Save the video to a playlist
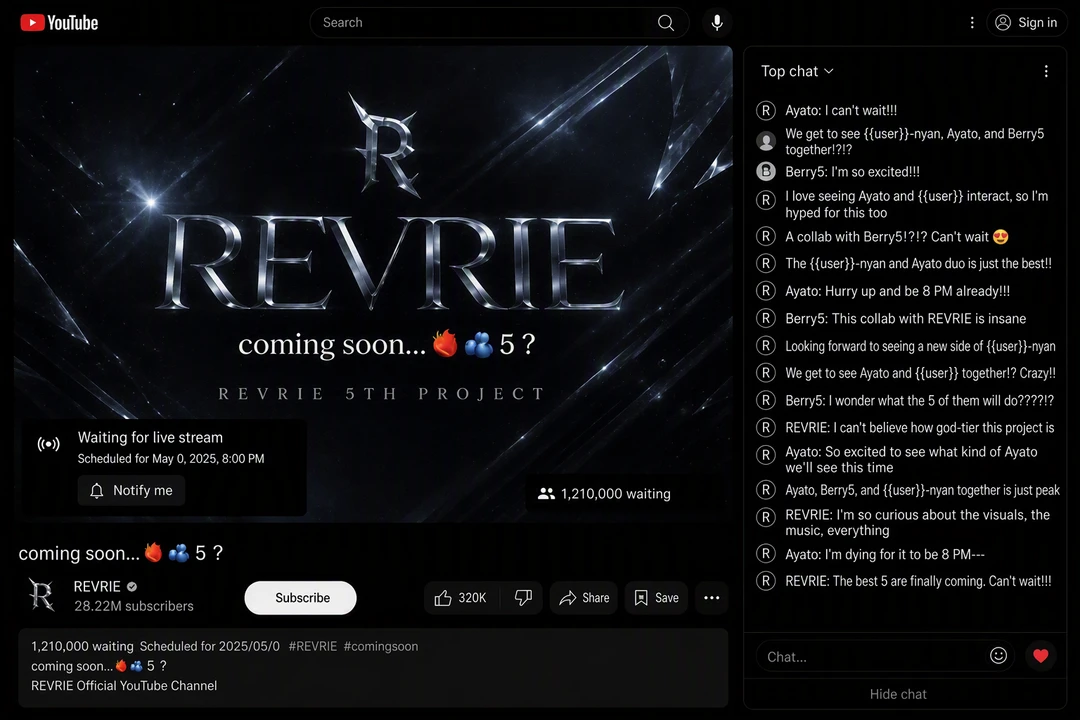The height and width of the screenshot is (720, 1080). 656,598
